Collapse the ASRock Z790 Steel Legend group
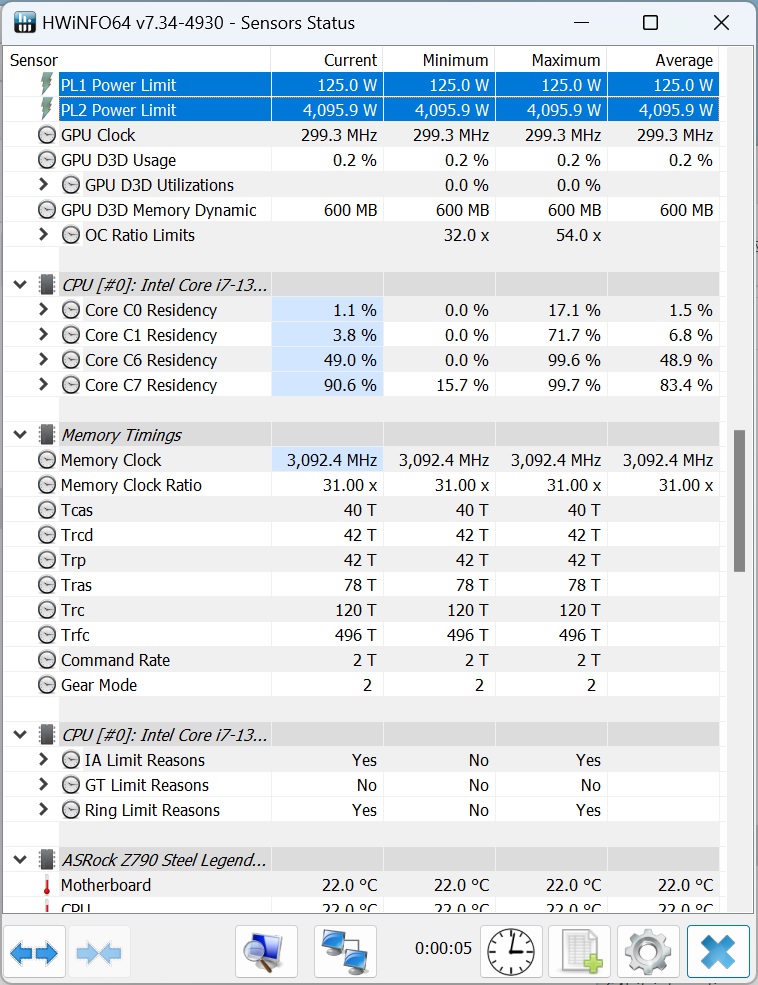The width and height of the screenshot is (758, 985). (x=20, y=860)
